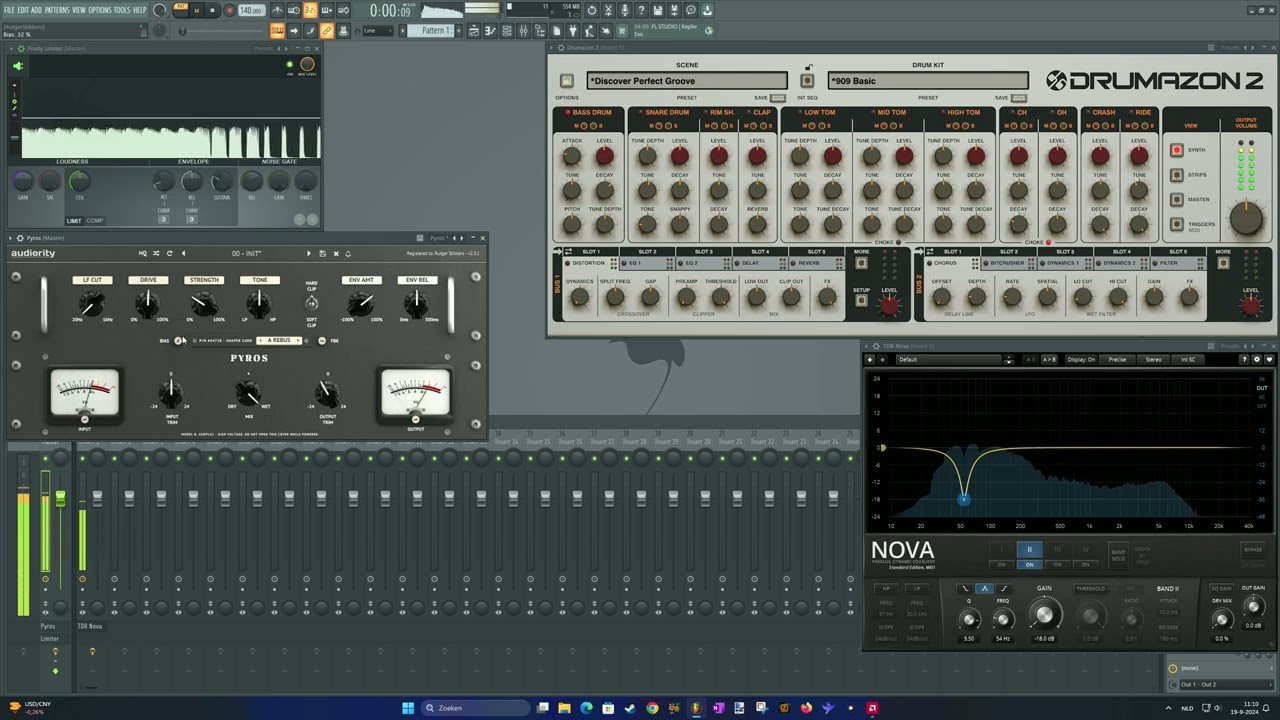Select the bell filter shape icon in Nova
The image size is (1280, 720).
pos(984,589)
